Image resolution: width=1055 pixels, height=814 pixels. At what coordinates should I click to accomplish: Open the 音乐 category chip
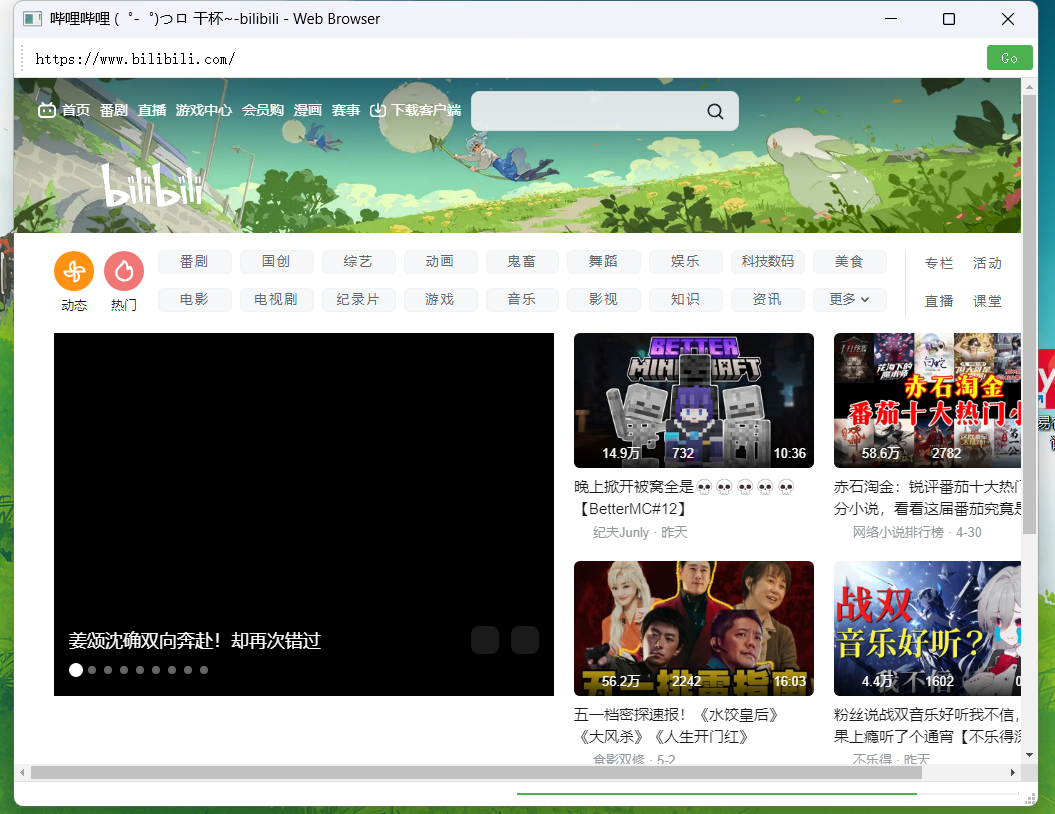tap(522, 299)
